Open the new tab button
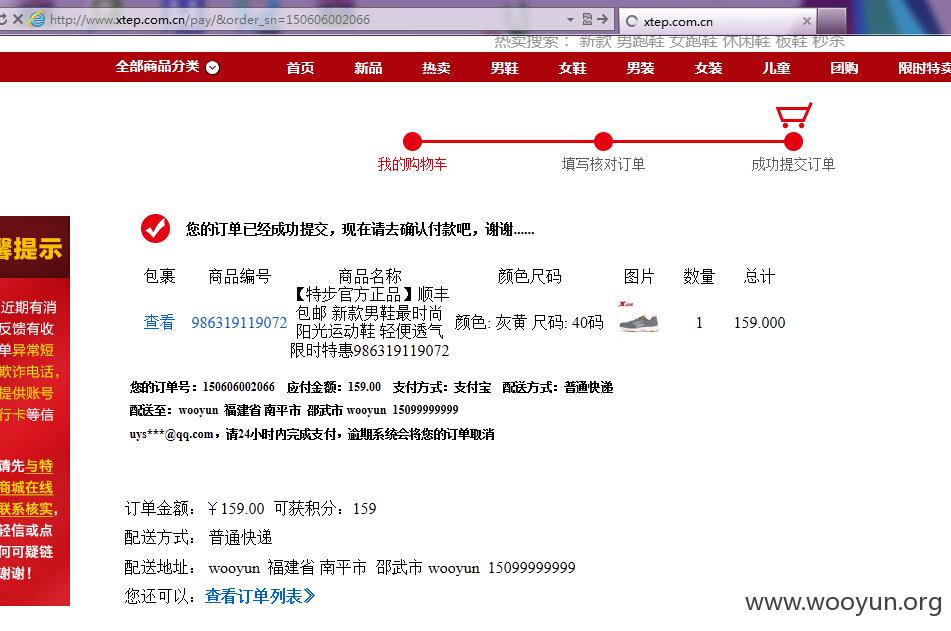Screen dimensions: 951x631 tap(832, 21)
